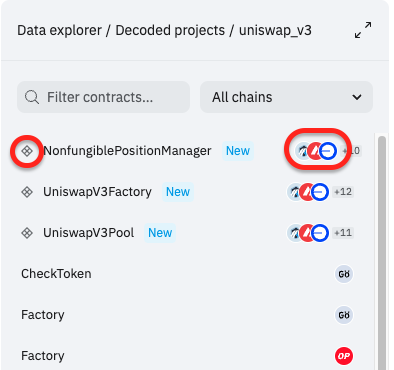Viewport: 394px width, 370px height.
Task: Click the red OP chain badge beside Factory
Action: (x=344, y=356)
